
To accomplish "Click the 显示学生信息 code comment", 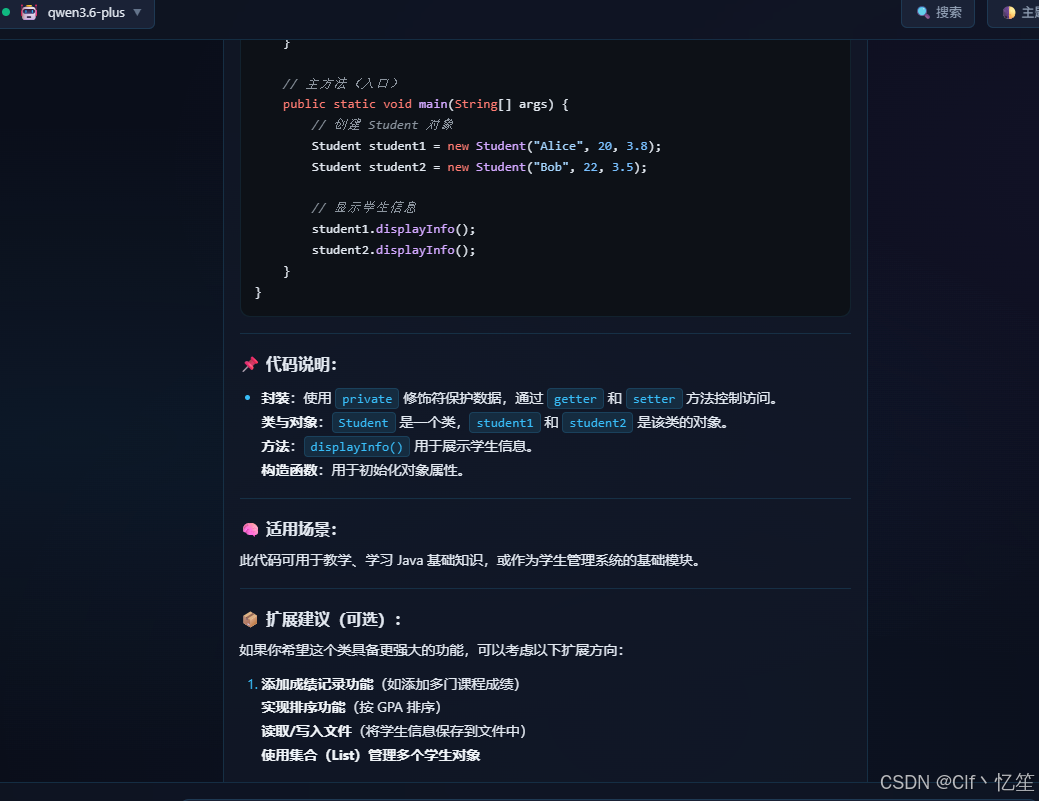I will 364,208.
